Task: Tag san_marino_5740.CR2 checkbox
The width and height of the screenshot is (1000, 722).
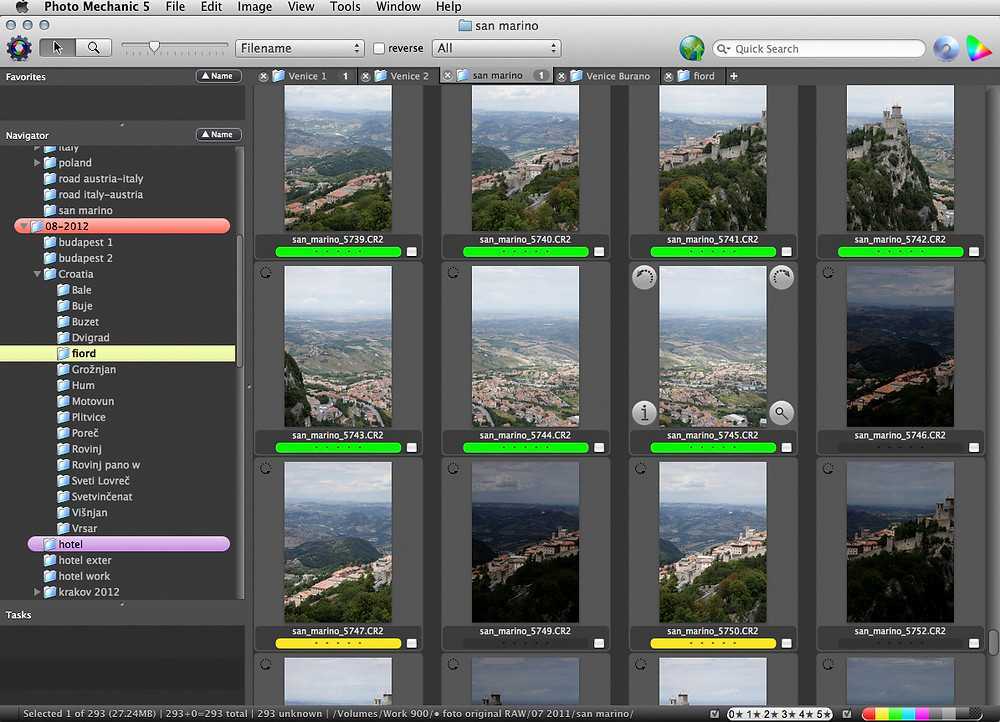Action: (x=599, y=252)
